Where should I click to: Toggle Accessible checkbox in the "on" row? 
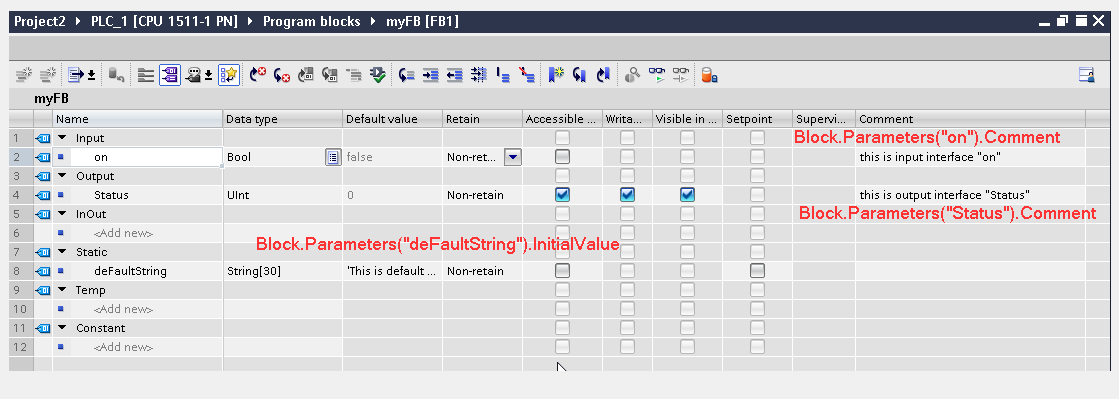(x=562, y=156)
